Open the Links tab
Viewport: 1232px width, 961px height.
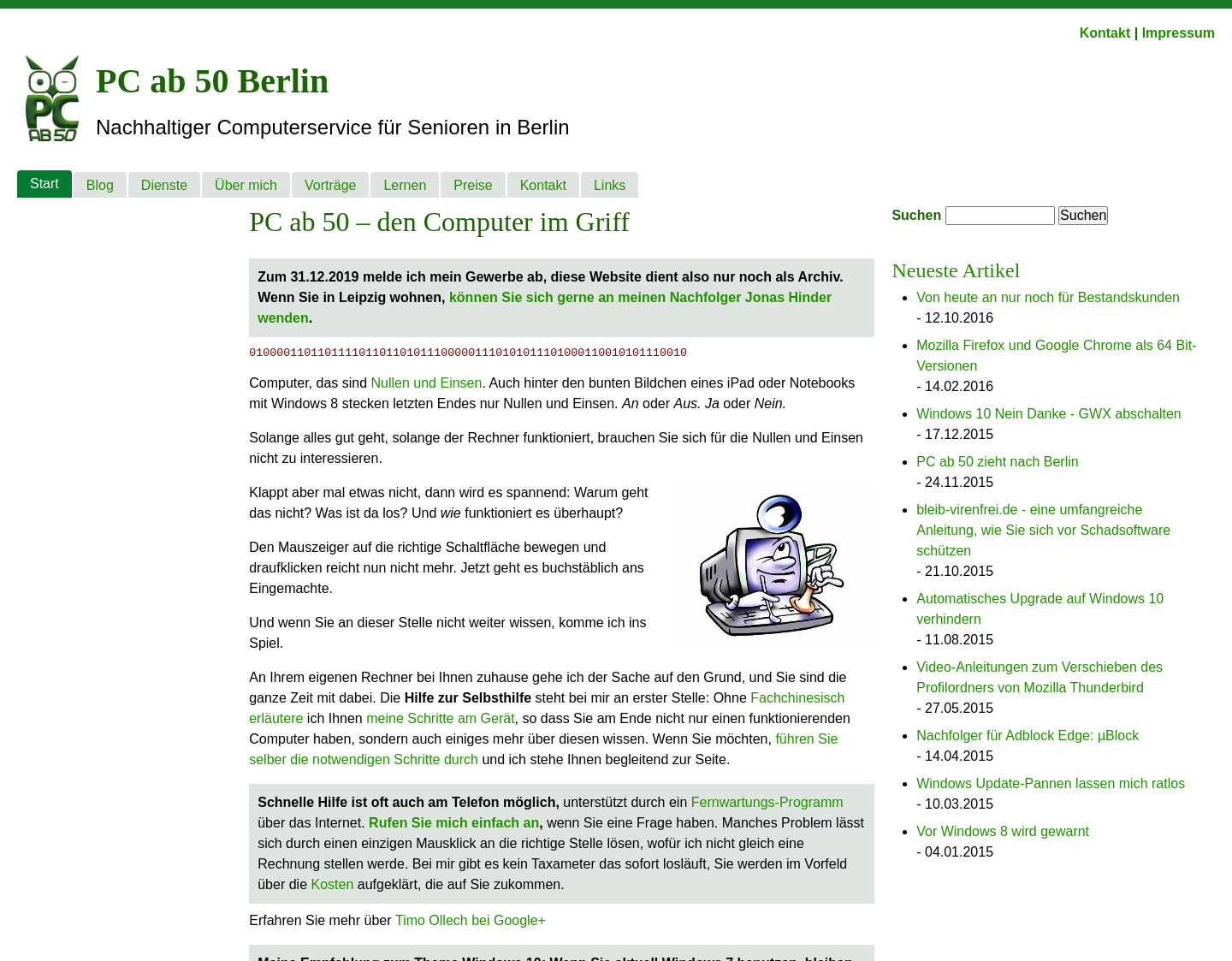[x=609, y=185]
